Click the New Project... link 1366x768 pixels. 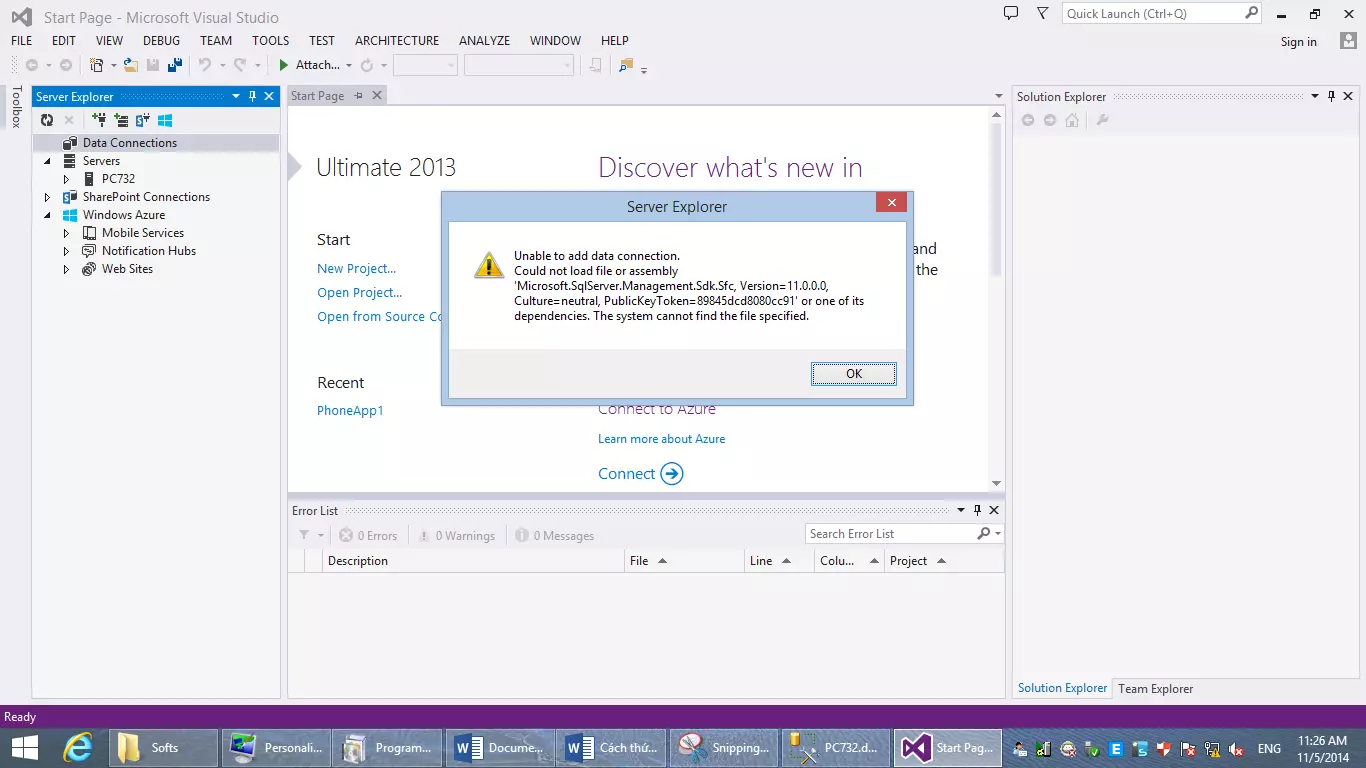click(x=357, y=268)
